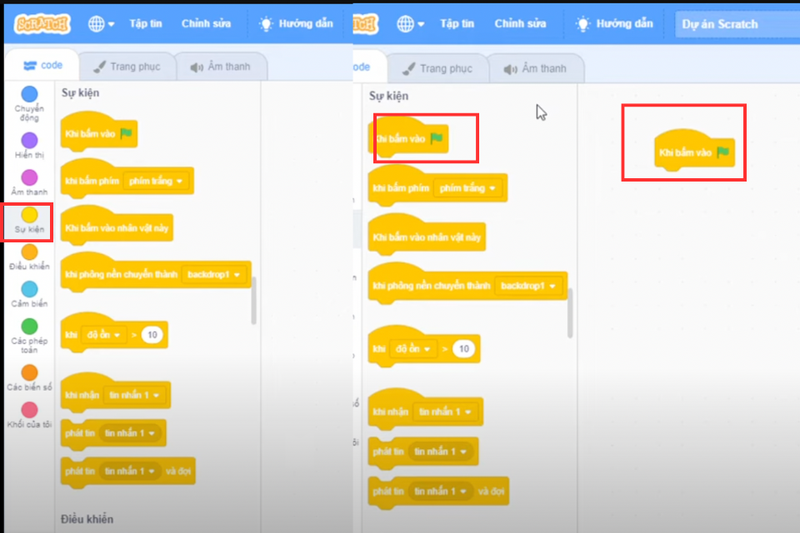
Task: Switch to Trang phục tab in left window
Action: point(127,67)
